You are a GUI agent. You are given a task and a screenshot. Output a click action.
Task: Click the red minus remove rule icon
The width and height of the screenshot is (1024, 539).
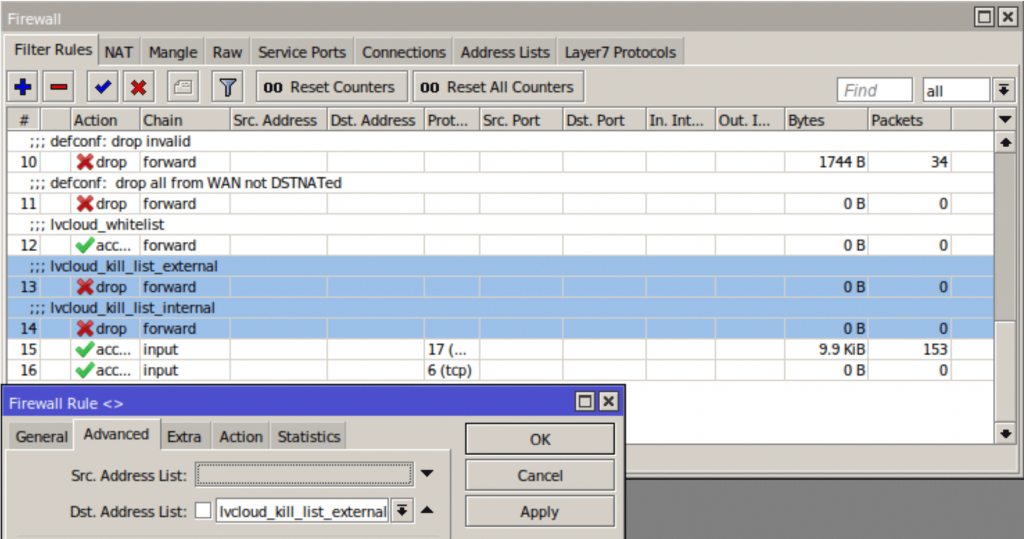click(x=59, y=88)
